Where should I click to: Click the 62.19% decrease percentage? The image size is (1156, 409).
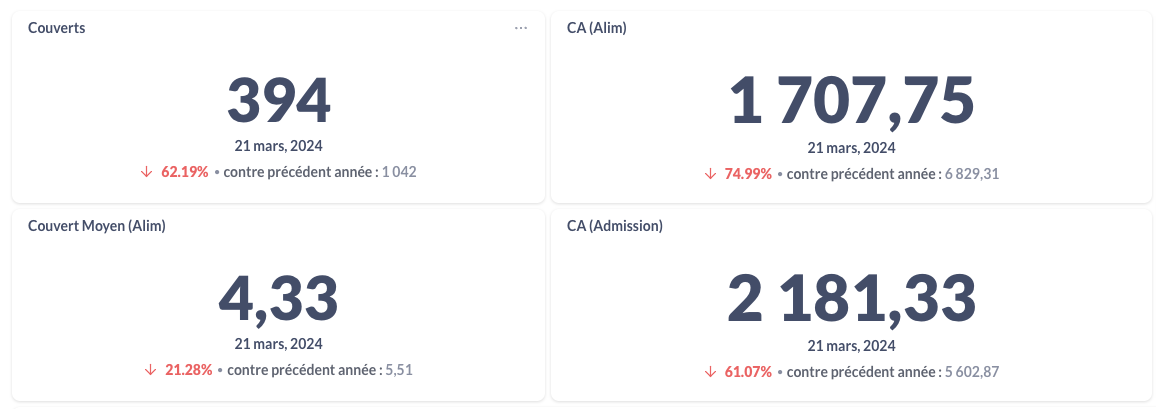pos(185,172)
